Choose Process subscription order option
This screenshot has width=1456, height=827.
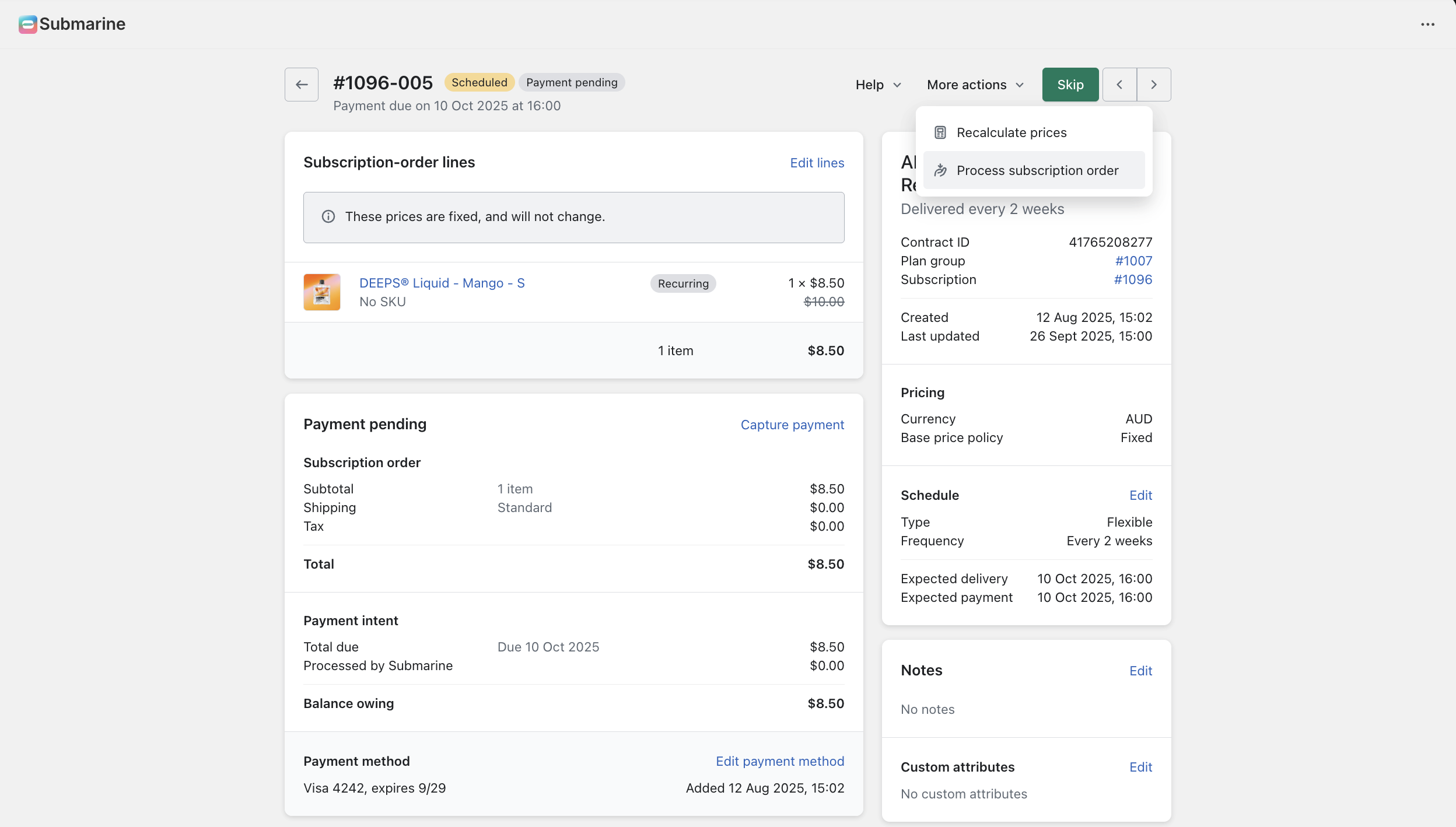point(1037,171)
